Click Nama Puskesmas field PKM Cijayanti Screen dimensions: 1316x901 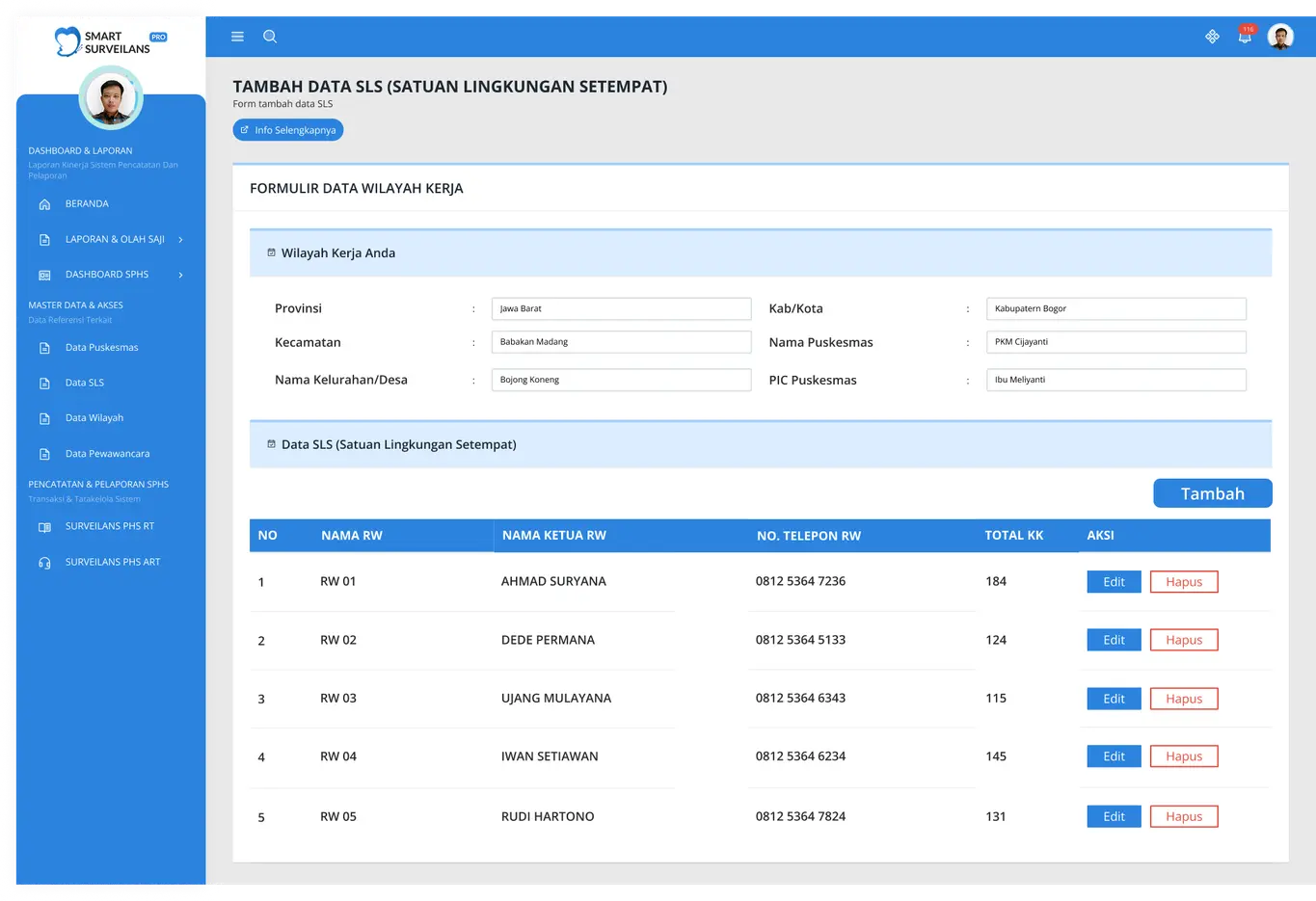(x=1116, y=342)
